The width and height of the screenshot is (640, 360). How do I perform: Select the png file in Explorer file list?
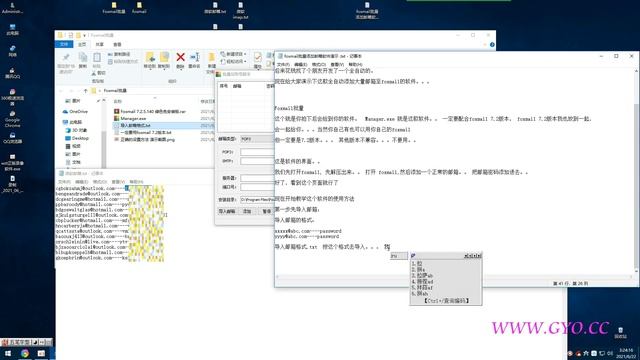click(x=144, y=140)
